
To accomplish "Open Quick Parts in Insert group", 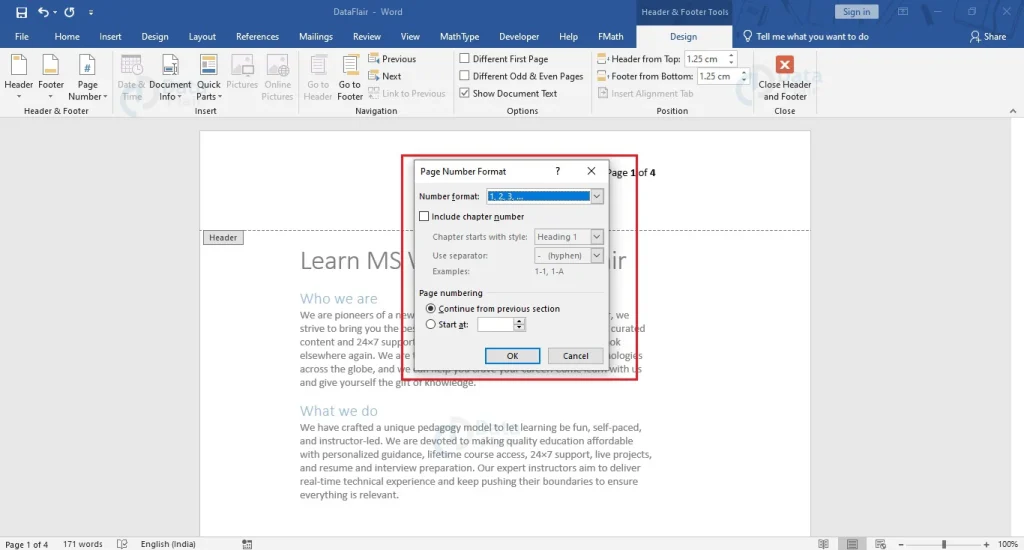I will (x=208, y=66).
